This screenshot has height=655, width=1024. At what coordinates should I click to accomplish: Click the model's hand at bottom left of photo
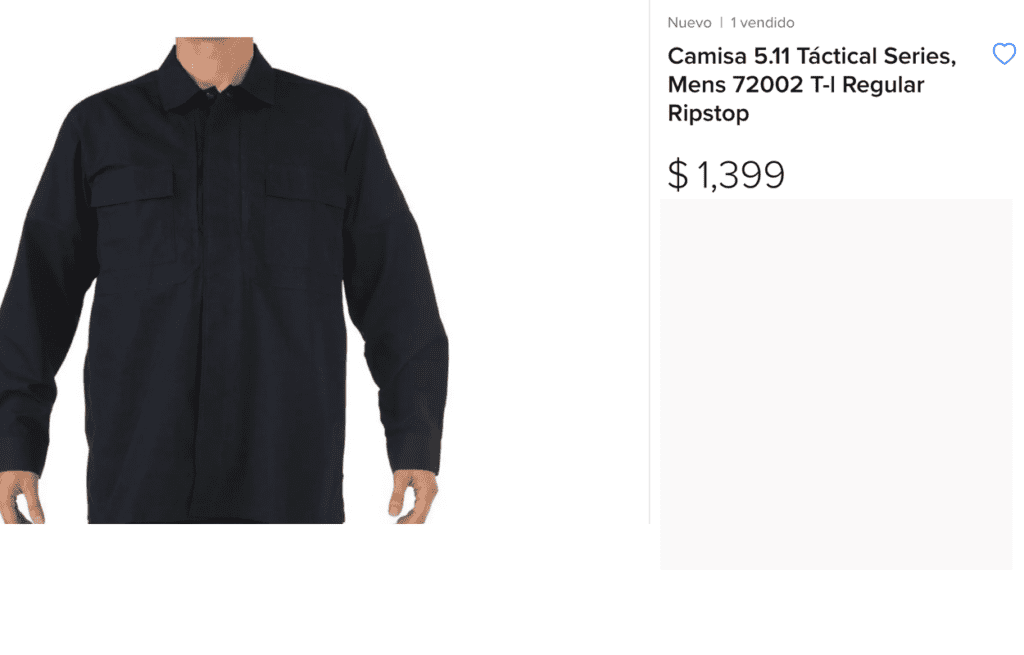(22, 498)
